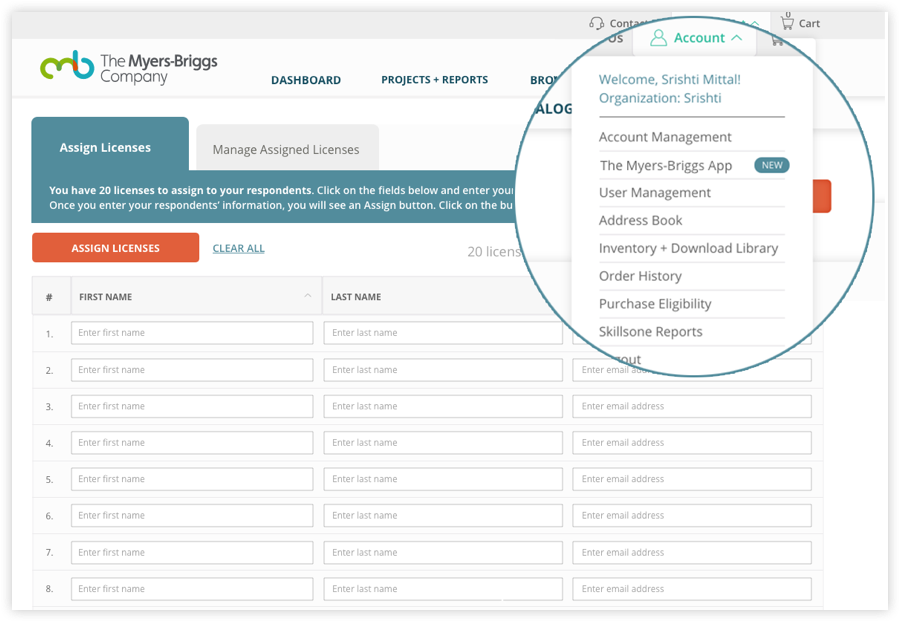The image size is (900, 622).
Task: Click the Account user profile icon
Action: (658, 38)
